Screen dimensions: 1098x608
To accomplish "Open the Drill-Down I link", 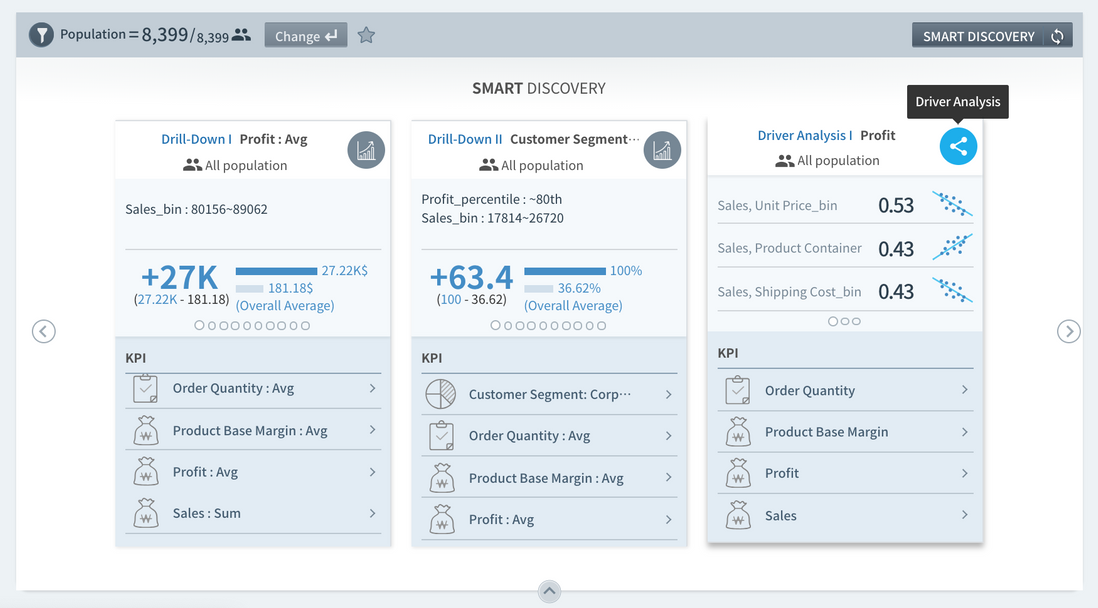I will click(x=196, y=139).
